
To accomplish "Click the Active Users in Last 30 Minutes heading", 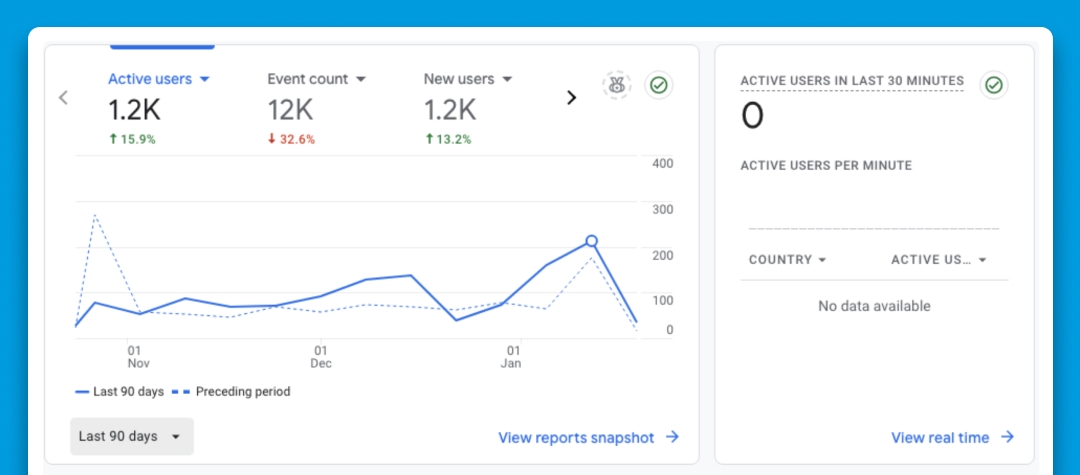I will (852, 81).
